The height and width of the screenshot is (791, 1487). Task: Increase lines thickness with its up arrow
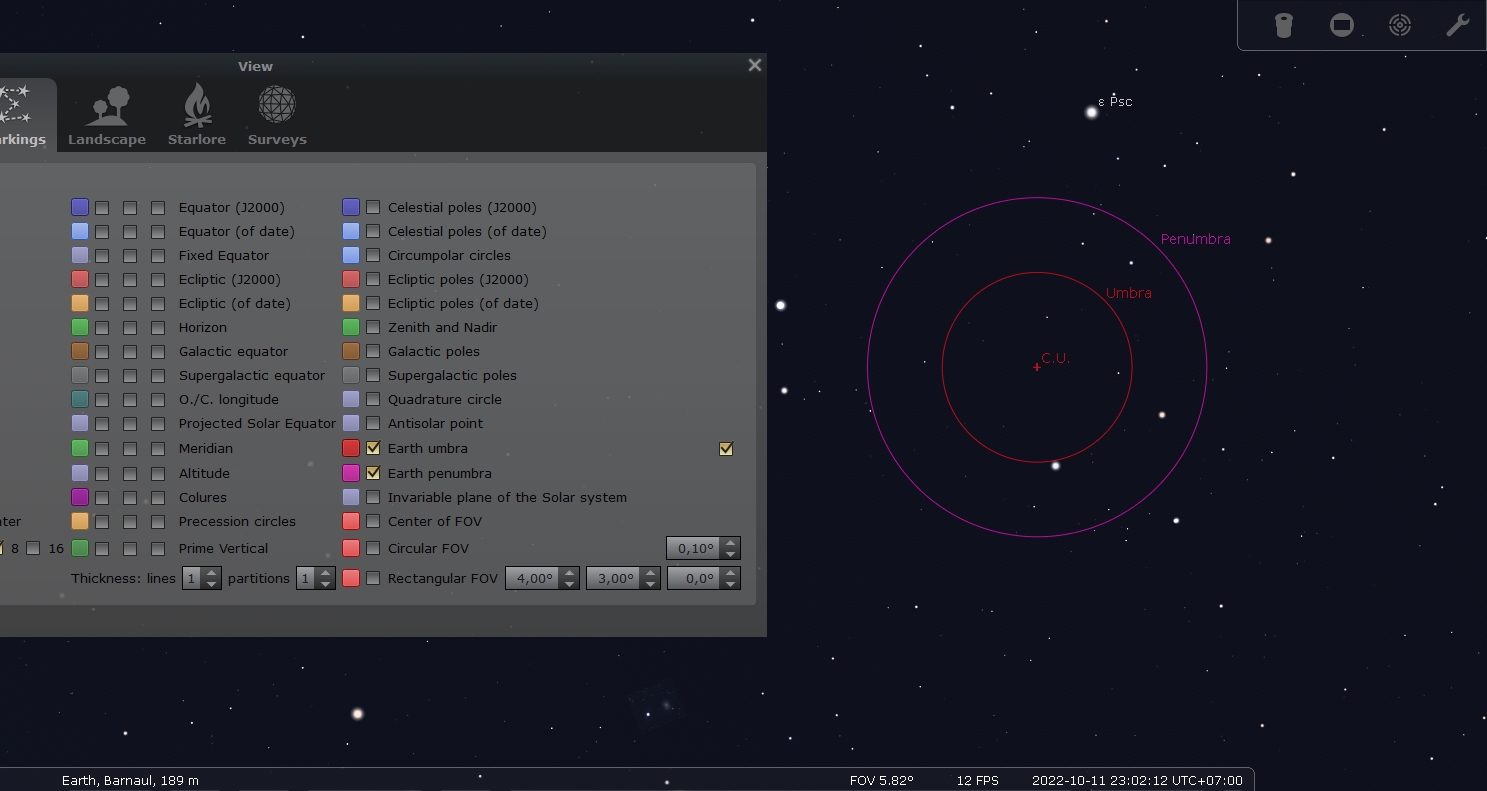210,573
